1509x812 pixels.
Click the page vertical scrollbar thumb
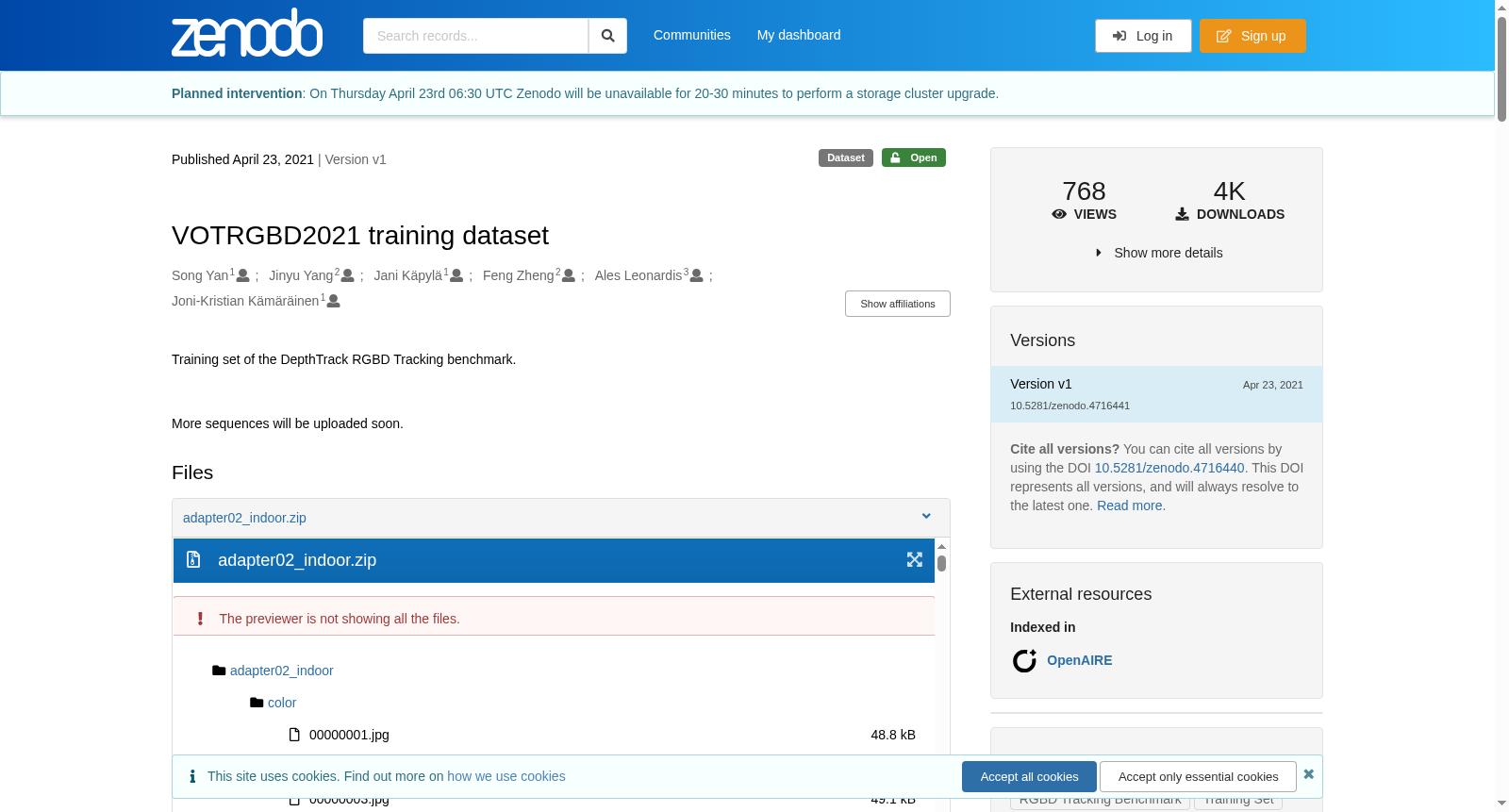point(1501,68)
